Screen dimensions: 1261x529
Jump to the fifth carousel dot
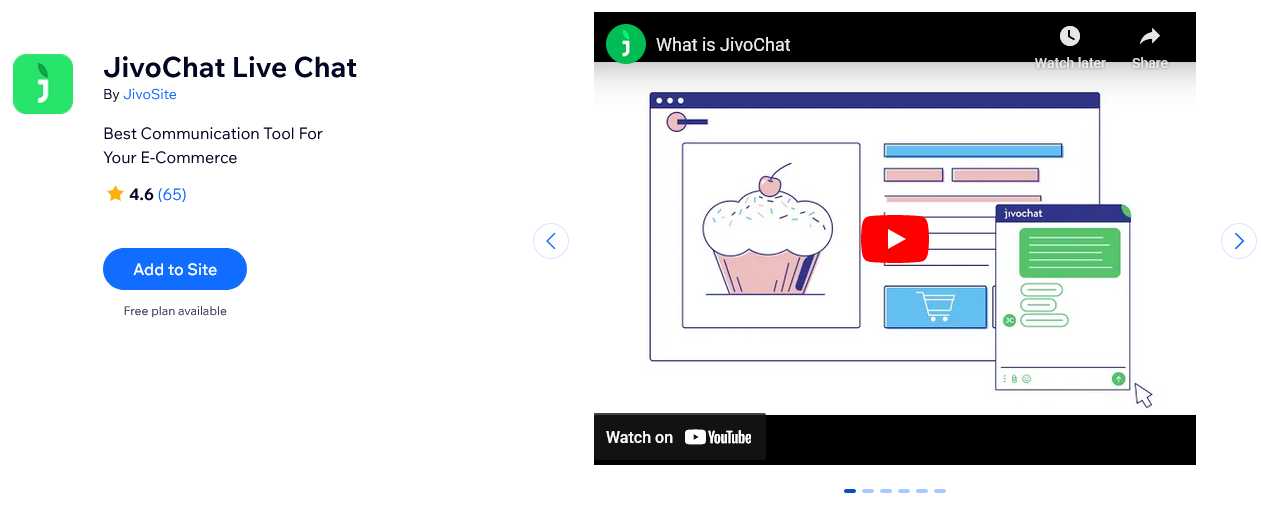[922, 491]
